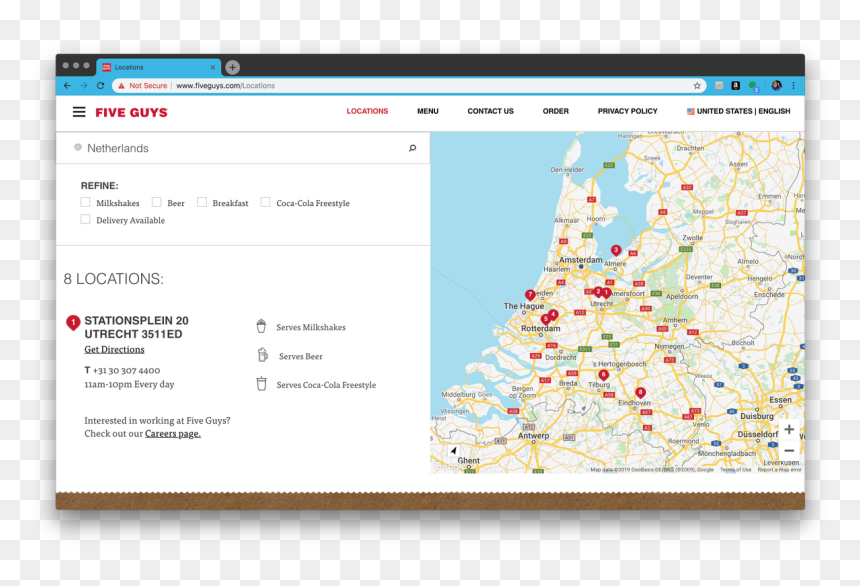860x586 pixels.
Task: Bookmark page with star icon
Action: tap(697, 86)
